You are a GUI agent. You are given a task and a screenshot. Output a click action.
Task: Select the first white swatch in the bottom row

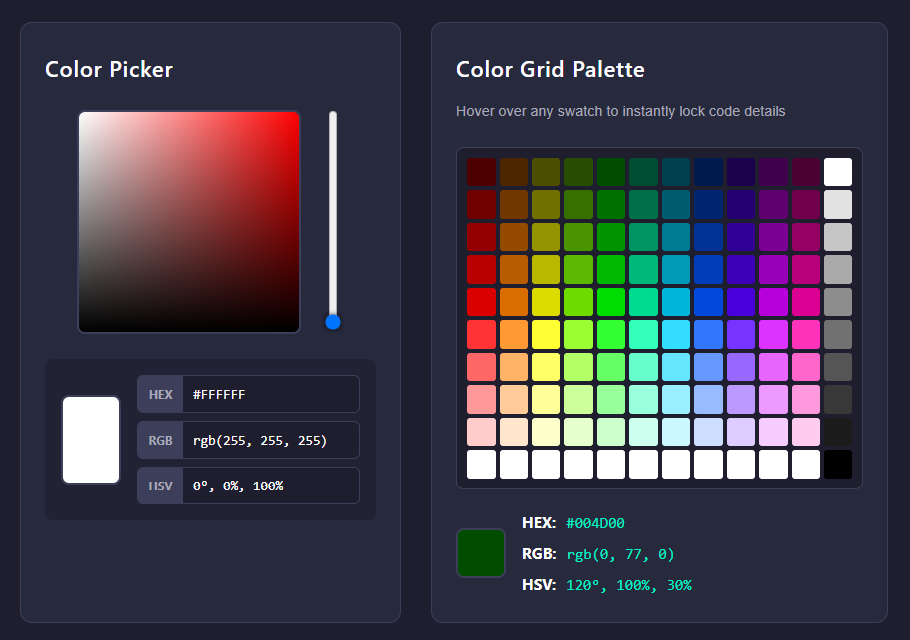pos(481,465)
